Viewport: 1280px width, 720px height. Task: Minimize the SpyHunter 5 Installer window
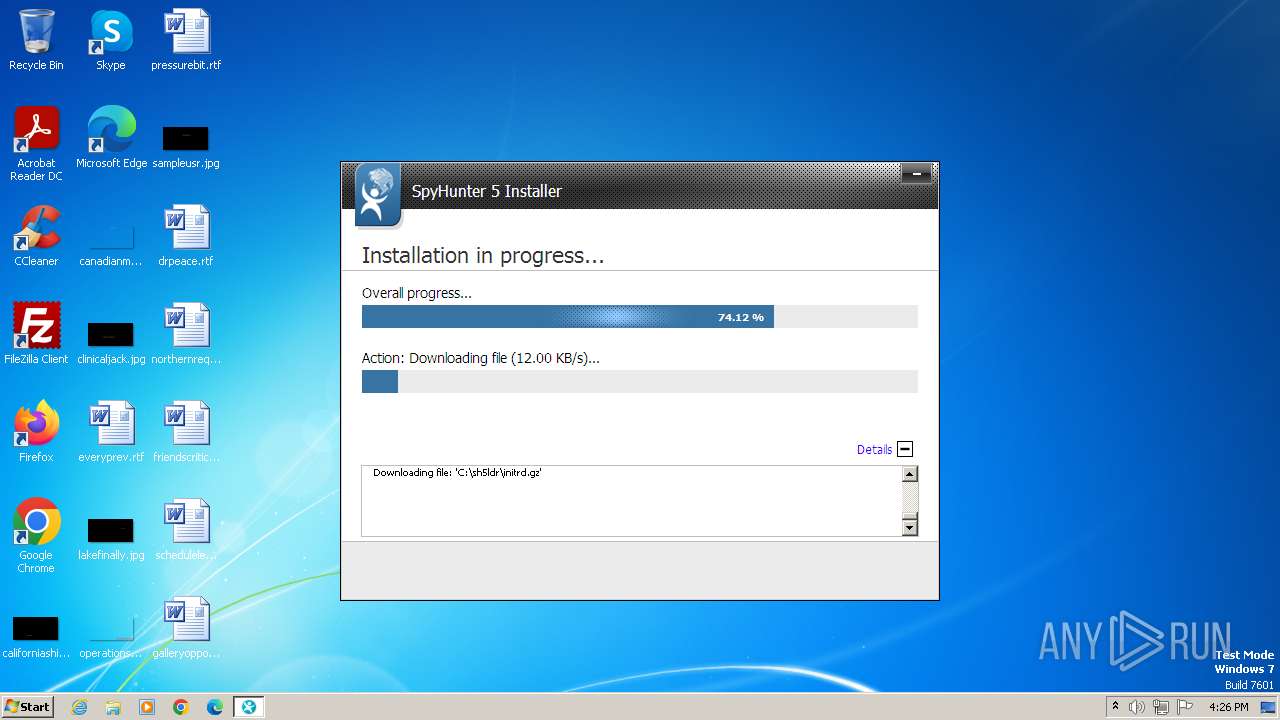(916, 175)
